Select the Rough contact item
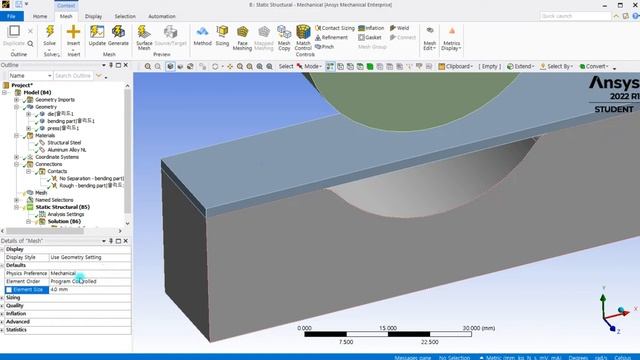This screenshot has width=640, height=360. [x=91, y=186]
